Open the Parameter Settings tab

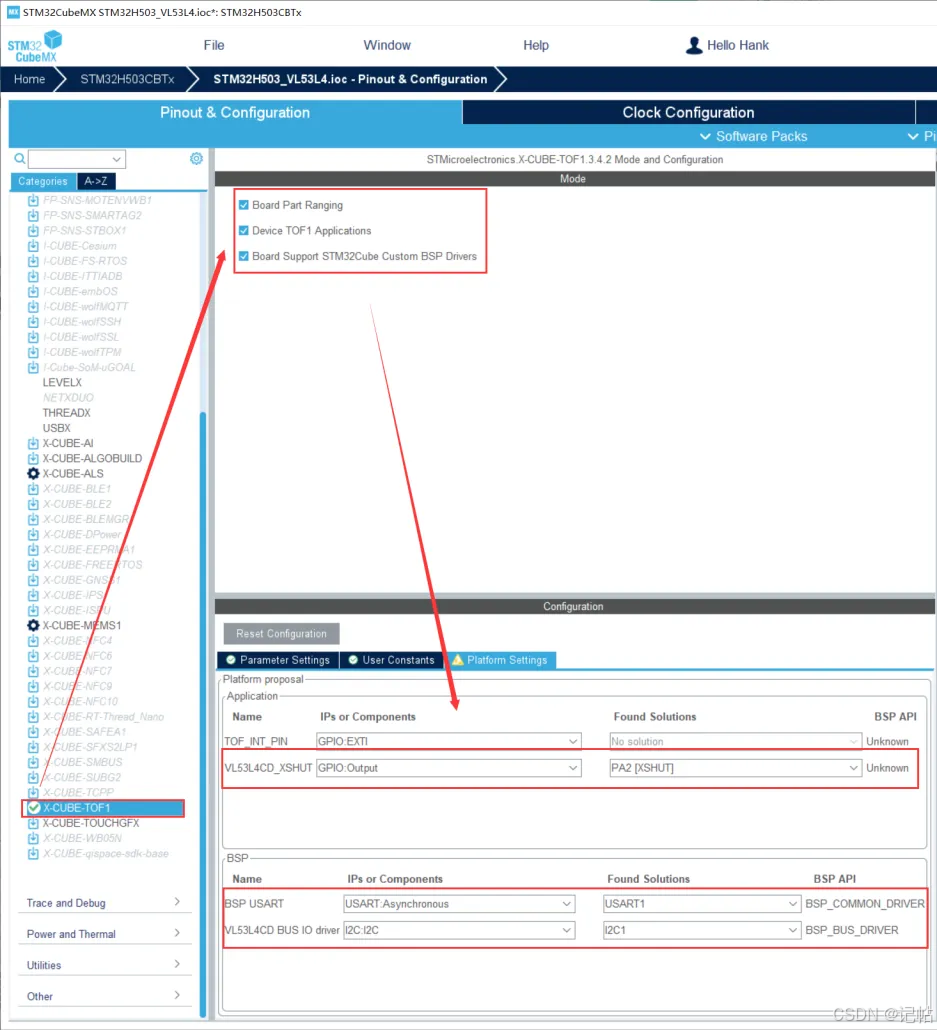(278, 660)
